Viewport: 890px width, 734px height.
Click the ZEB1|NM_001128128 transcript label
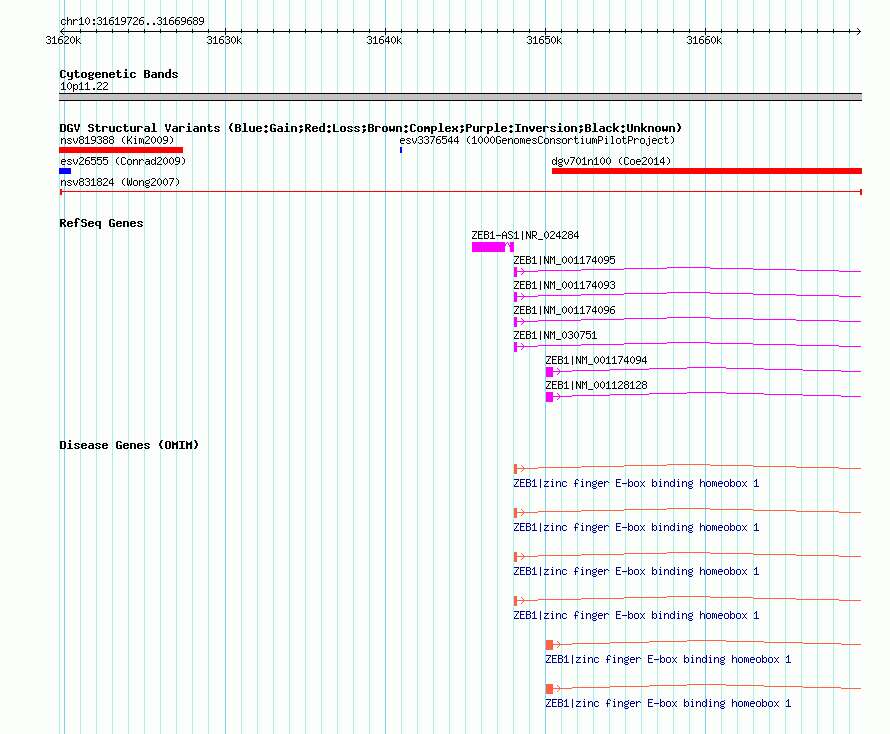point(596,385)
